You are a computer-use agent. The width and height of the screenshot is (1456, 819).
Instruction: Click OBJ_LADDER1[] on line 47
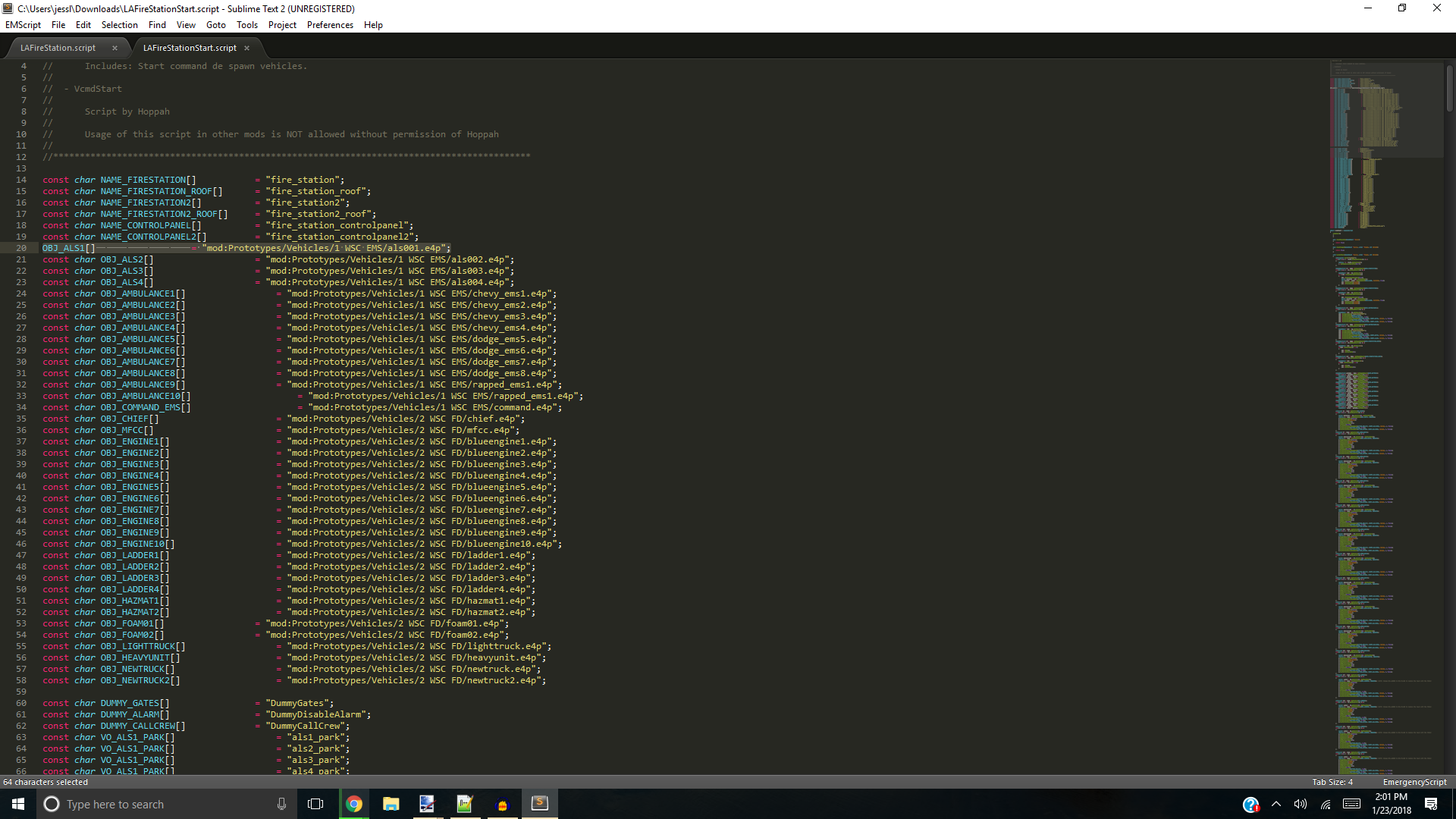pos(135,555)
